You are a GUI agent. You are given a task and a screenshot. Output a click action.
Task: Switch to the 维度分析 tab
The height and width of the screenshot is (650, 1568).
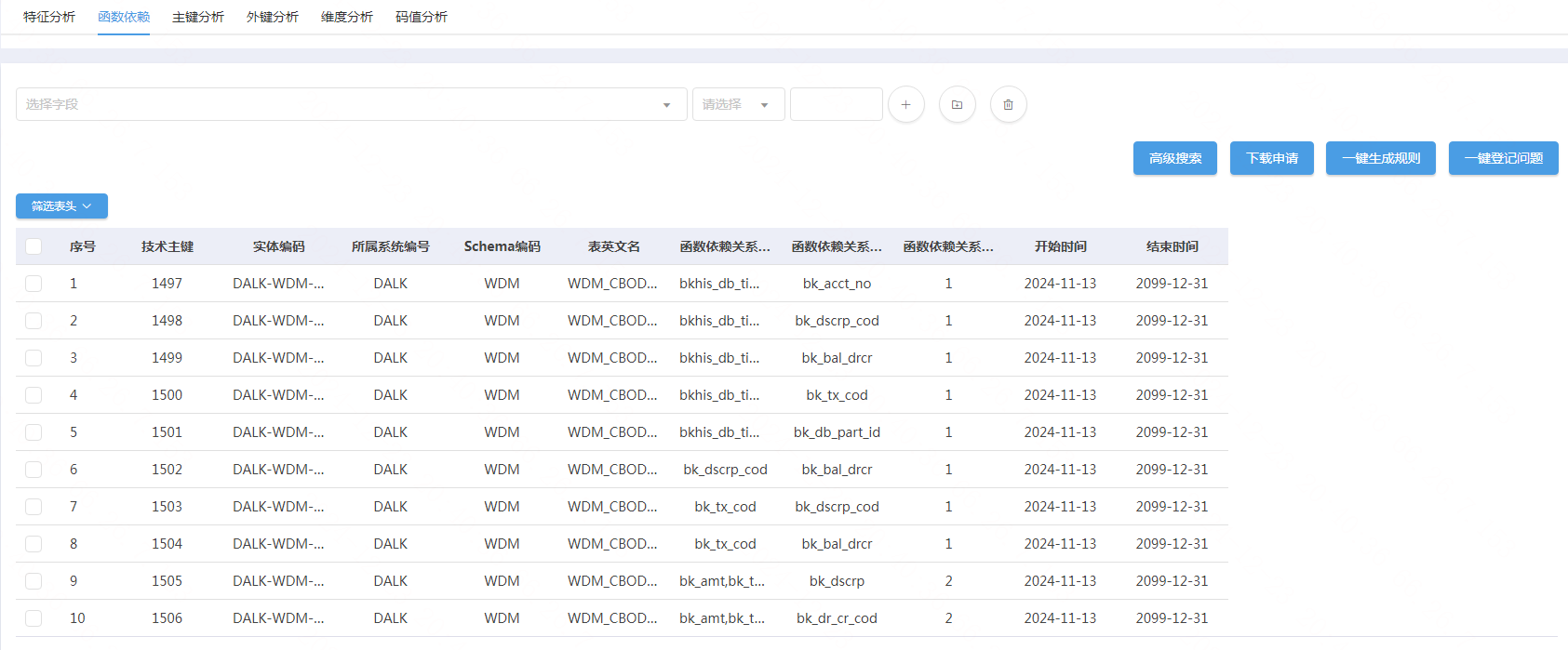[x=347, y=17]
